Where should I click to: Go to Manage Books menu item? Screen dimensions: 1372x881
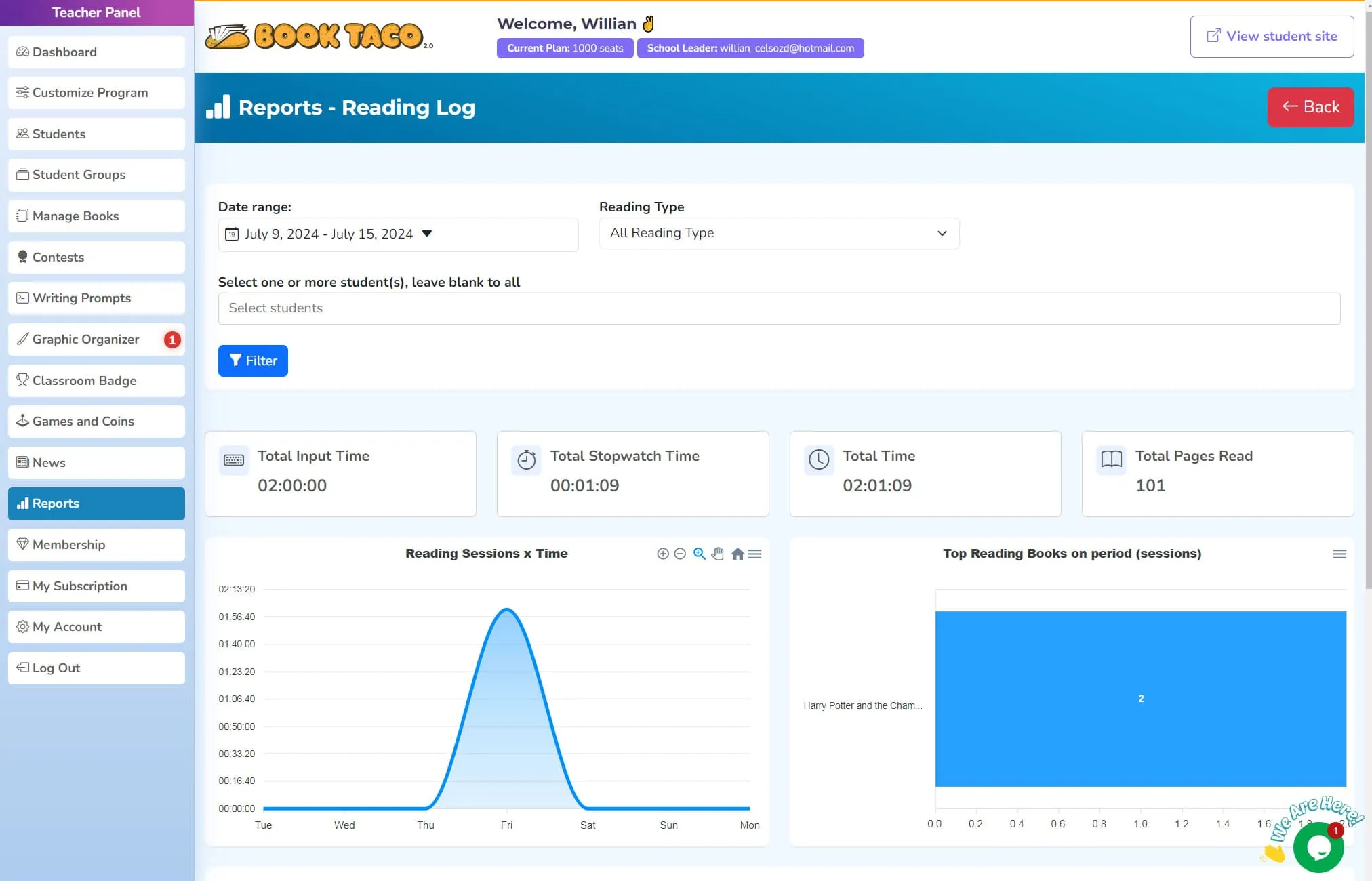coord(76,216)
